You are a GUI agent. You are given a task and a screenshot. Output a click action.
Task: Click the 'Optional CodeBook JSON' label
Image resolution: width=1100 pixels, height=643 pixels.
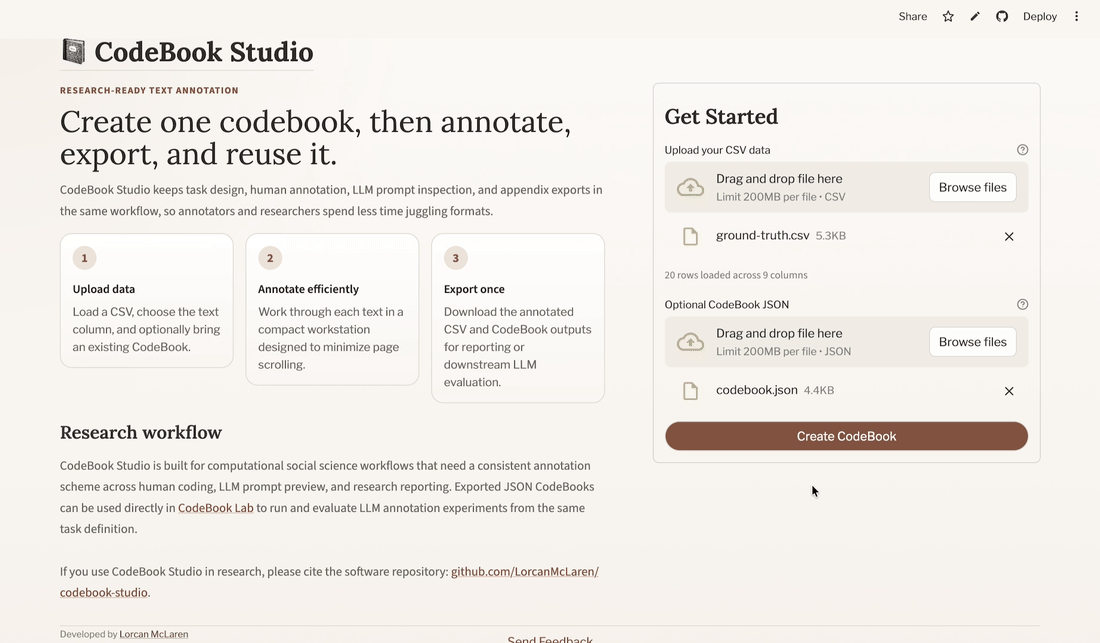(x=727, y=304)
